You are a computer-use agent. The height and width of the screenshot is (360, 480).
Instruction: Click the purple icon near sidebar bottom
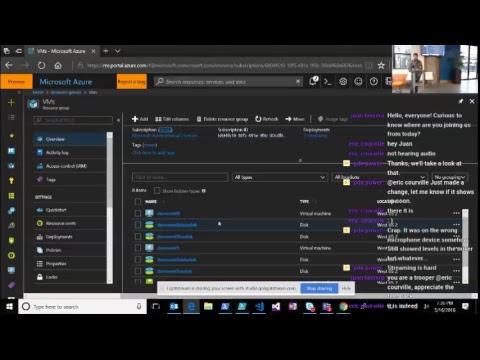11,285
